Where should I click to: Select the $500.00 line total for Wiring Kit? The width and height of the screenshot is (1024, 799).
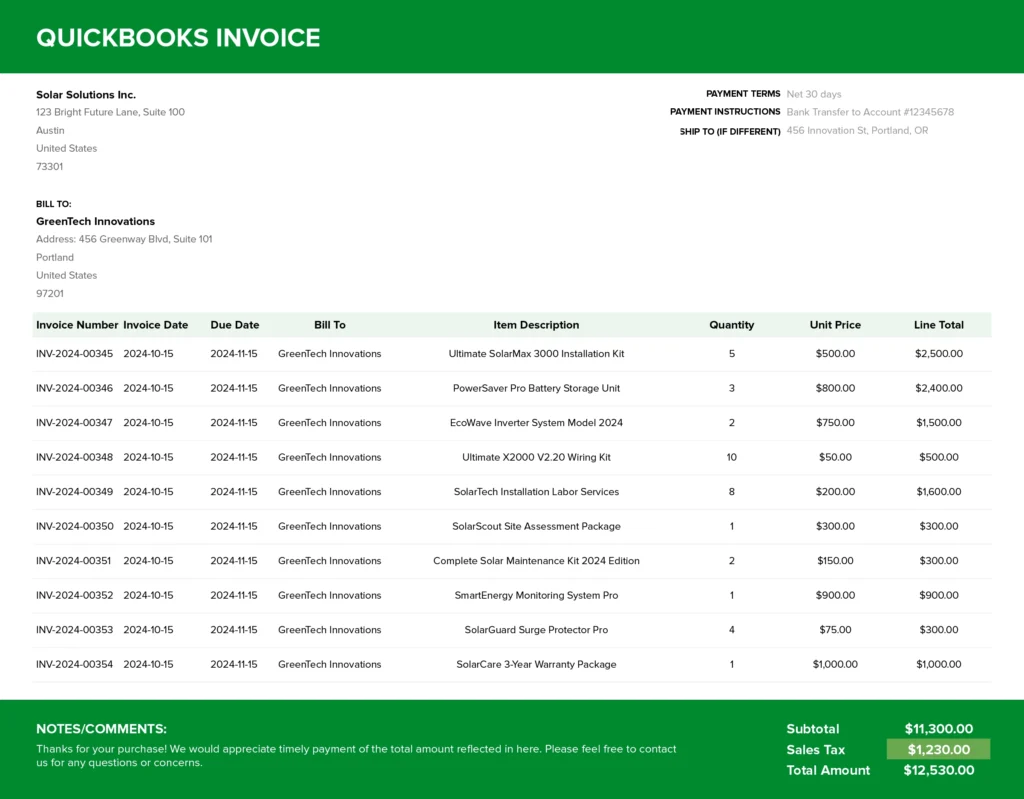[x=938, y=457]
